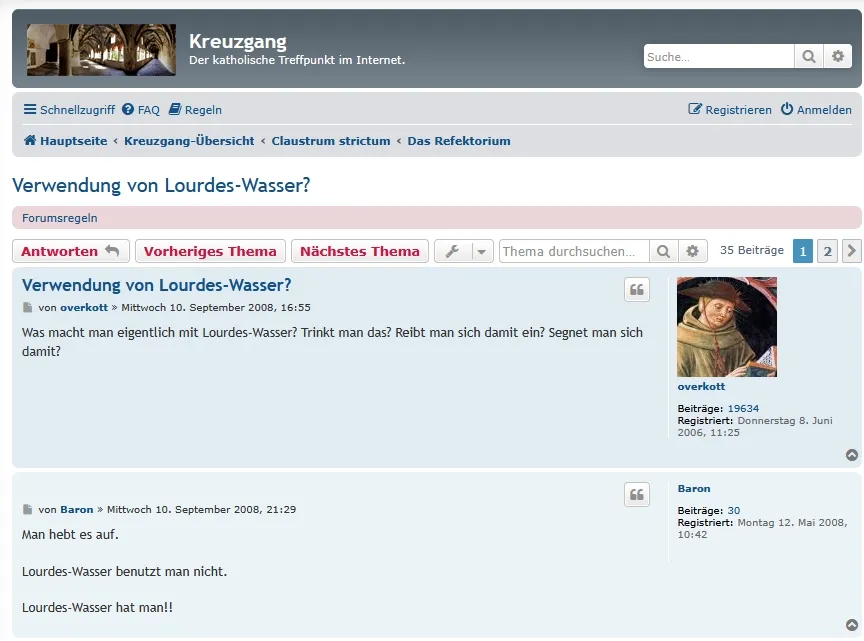This screenshot has height=641, width=864.
Task: Click the Registrieren link
Action: coord(730,110)
